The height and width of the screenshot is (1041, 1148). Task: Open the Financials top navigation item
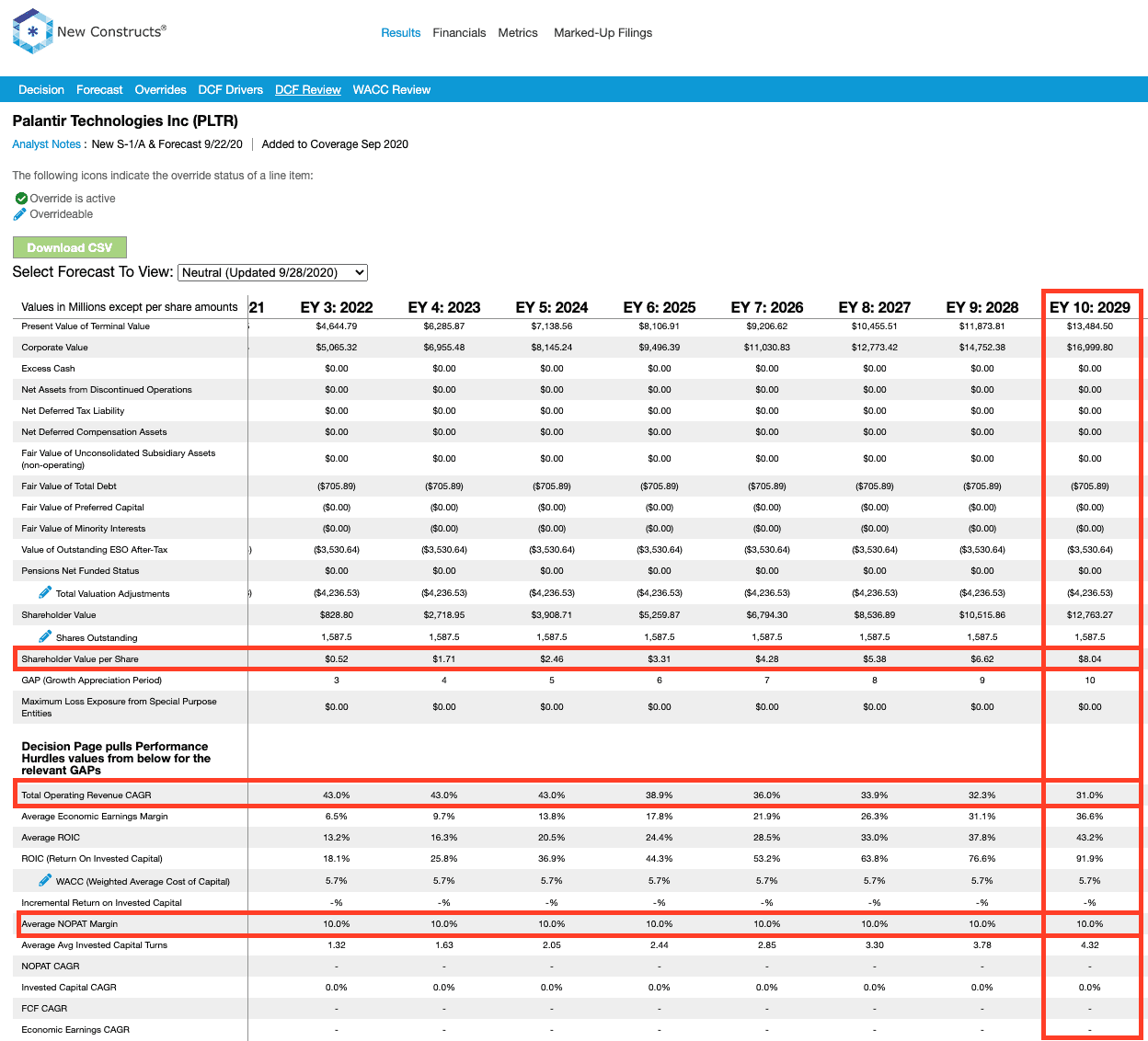[x=459, y=32]
